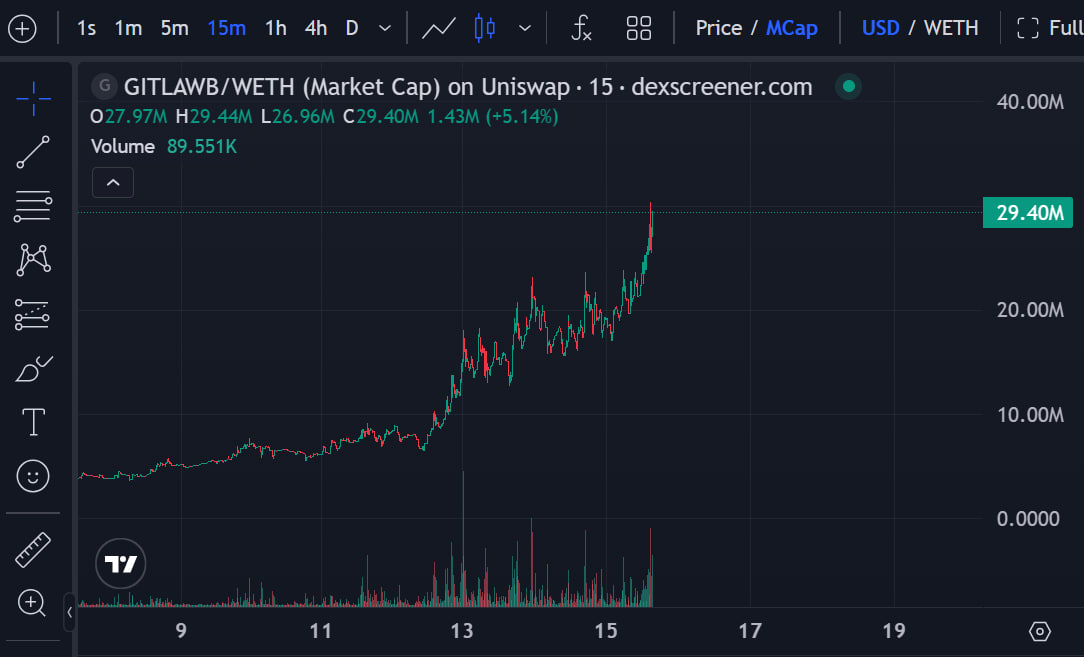
Task: Switch to the 1h timeframe
Action: click(276, 28)
